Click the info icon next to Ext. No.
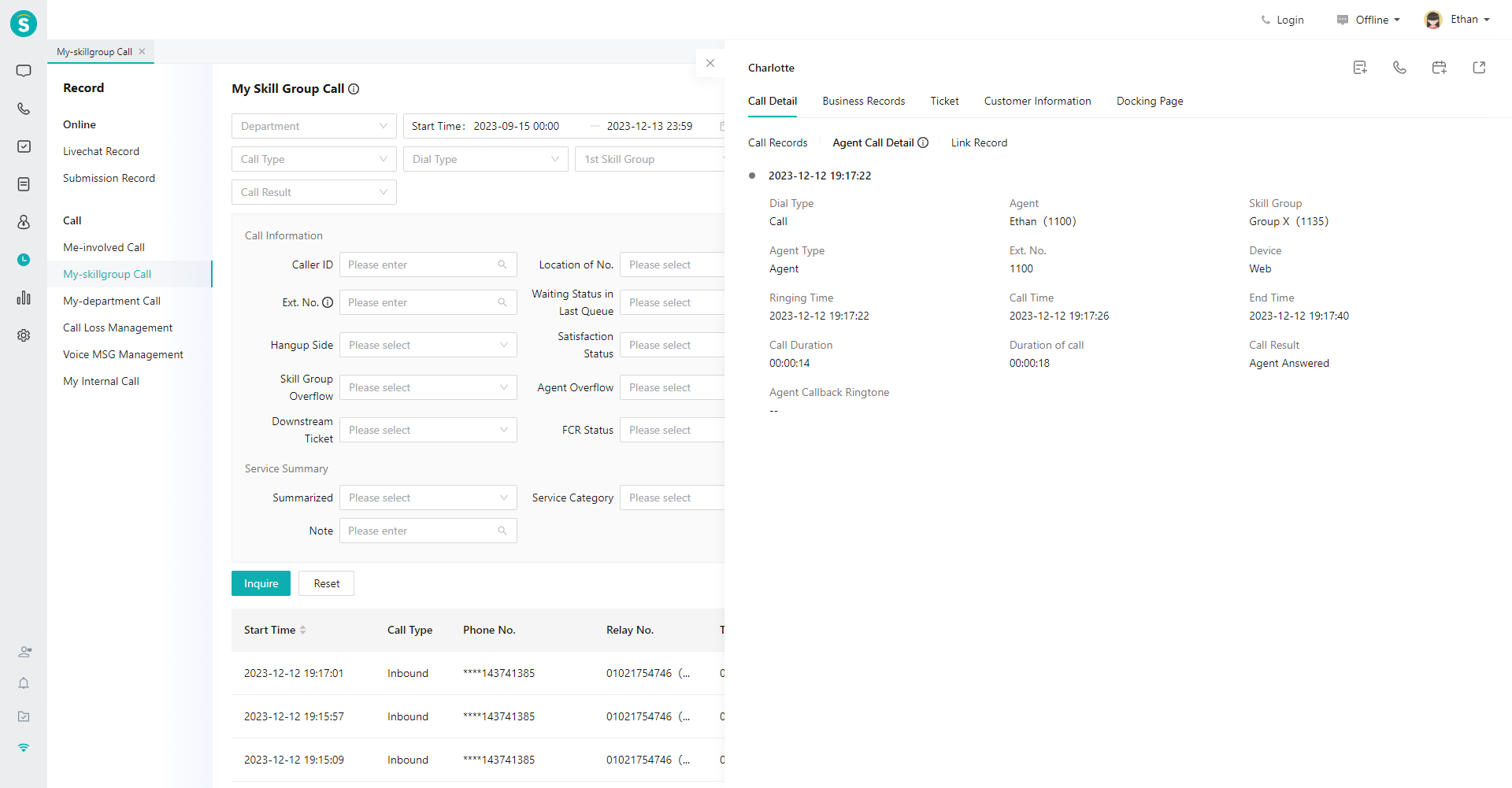Viewport: 1512px width, 788px height. [328, 302]
